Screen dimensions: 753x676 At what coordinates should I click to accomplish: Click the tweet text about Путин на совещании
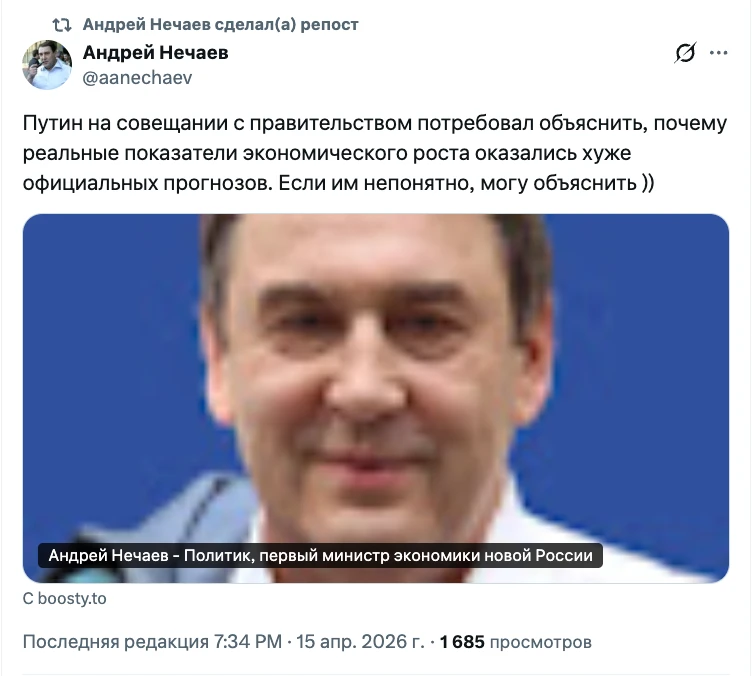coord(375,153)
